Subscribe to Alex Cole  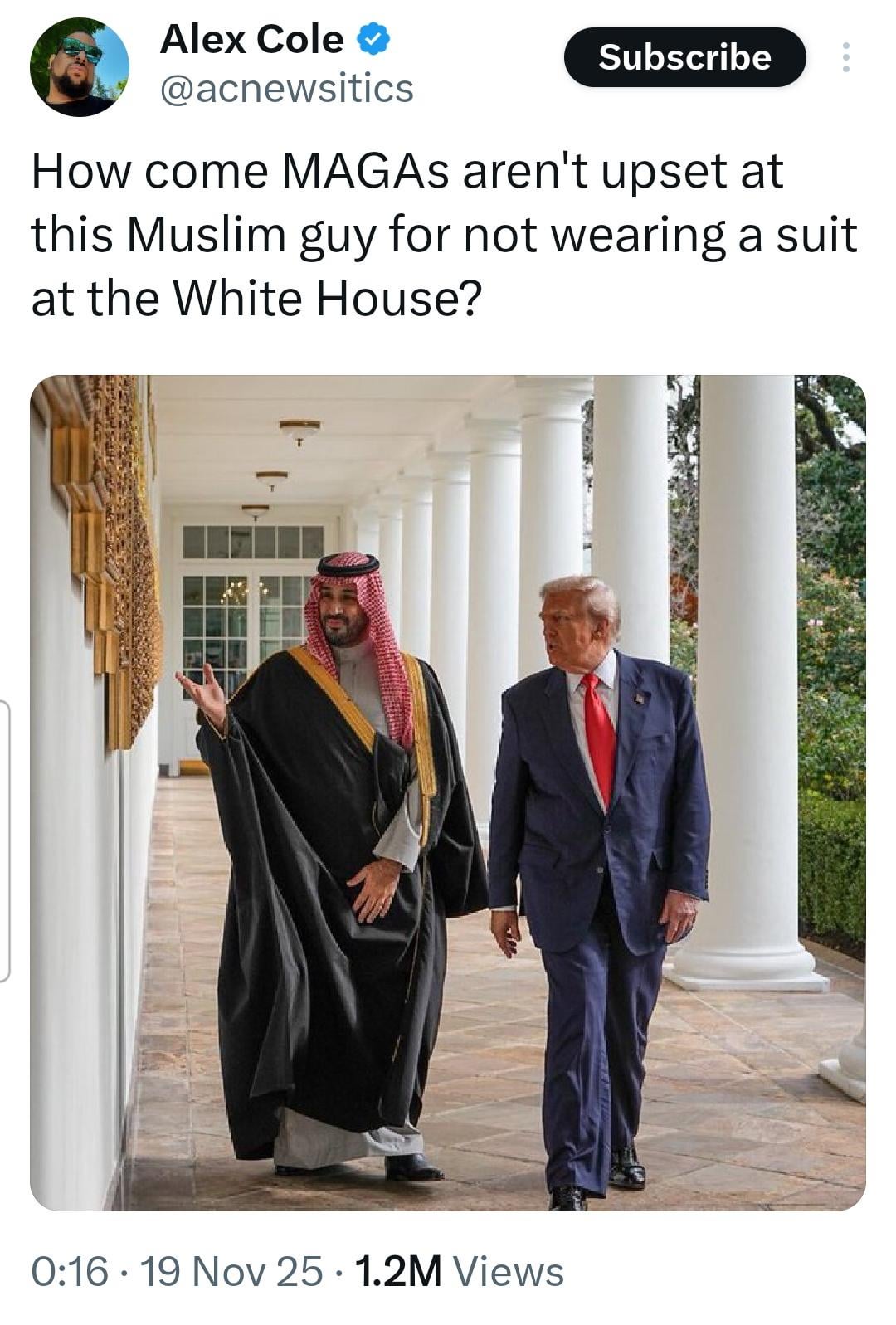pyautogui.click(x=684, y=57)
